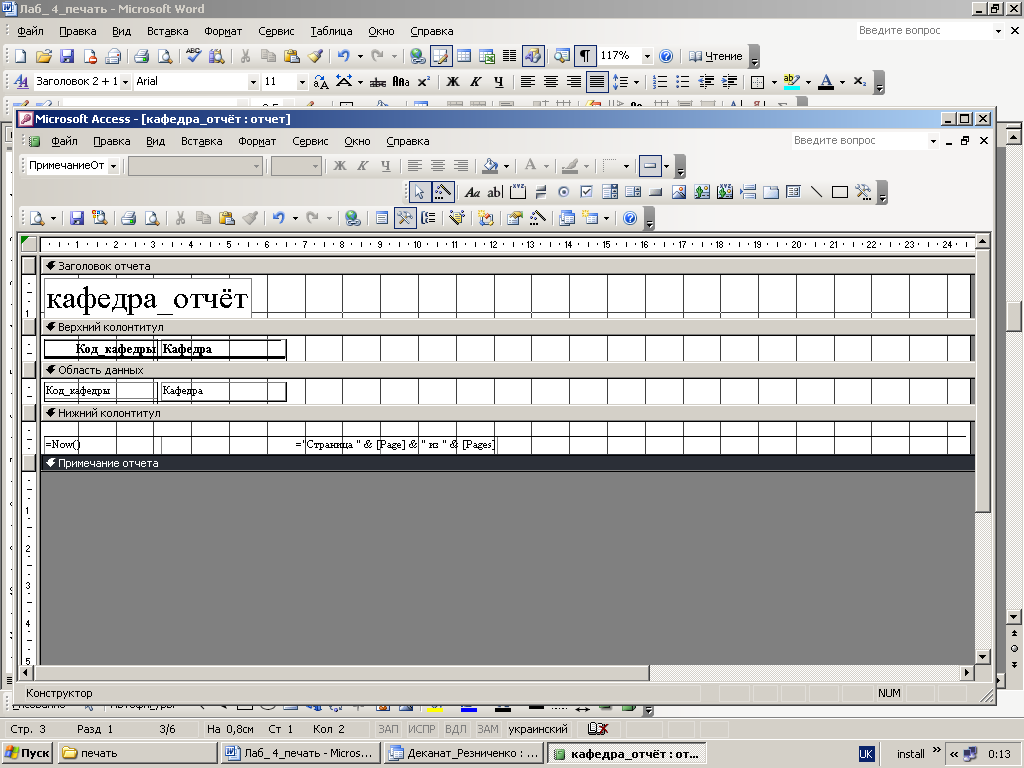Screen dimensions: 1024x768
Task: Select the Check Box tool in toolbox
Action: coord(586,192)
